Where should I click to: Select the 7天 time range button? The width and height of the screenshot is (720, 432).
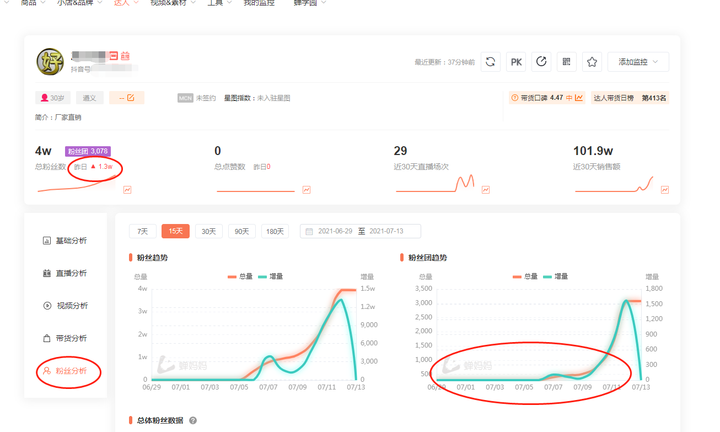pos(142,231)
